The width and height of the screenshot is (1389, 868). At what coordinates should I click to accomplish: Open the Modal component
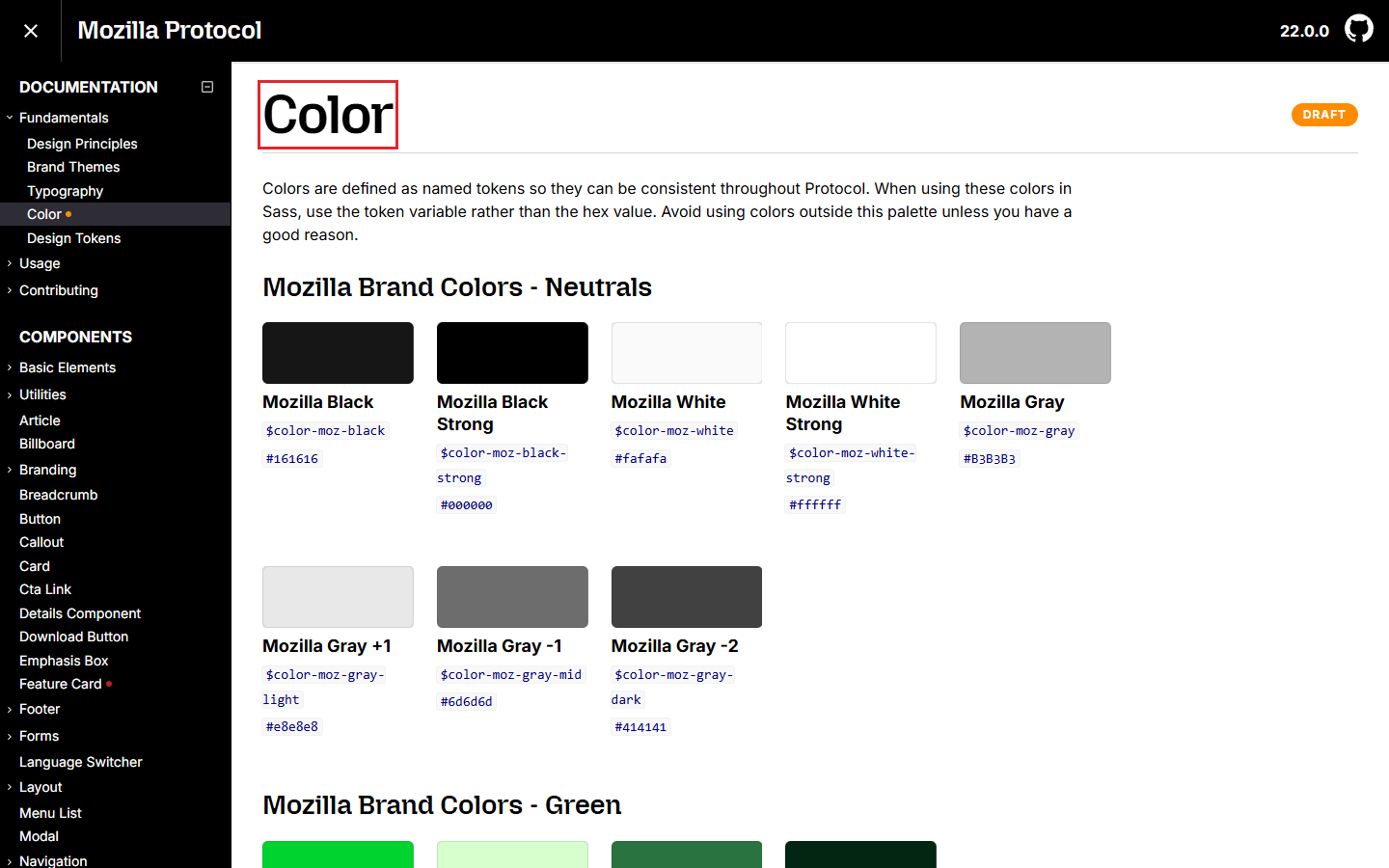[39, 836]
